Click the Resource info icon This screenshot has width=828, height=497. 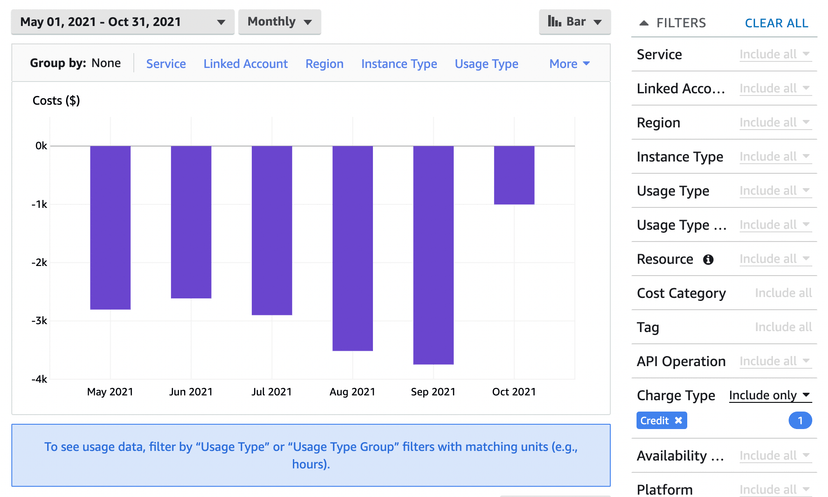tap(708, 260)
